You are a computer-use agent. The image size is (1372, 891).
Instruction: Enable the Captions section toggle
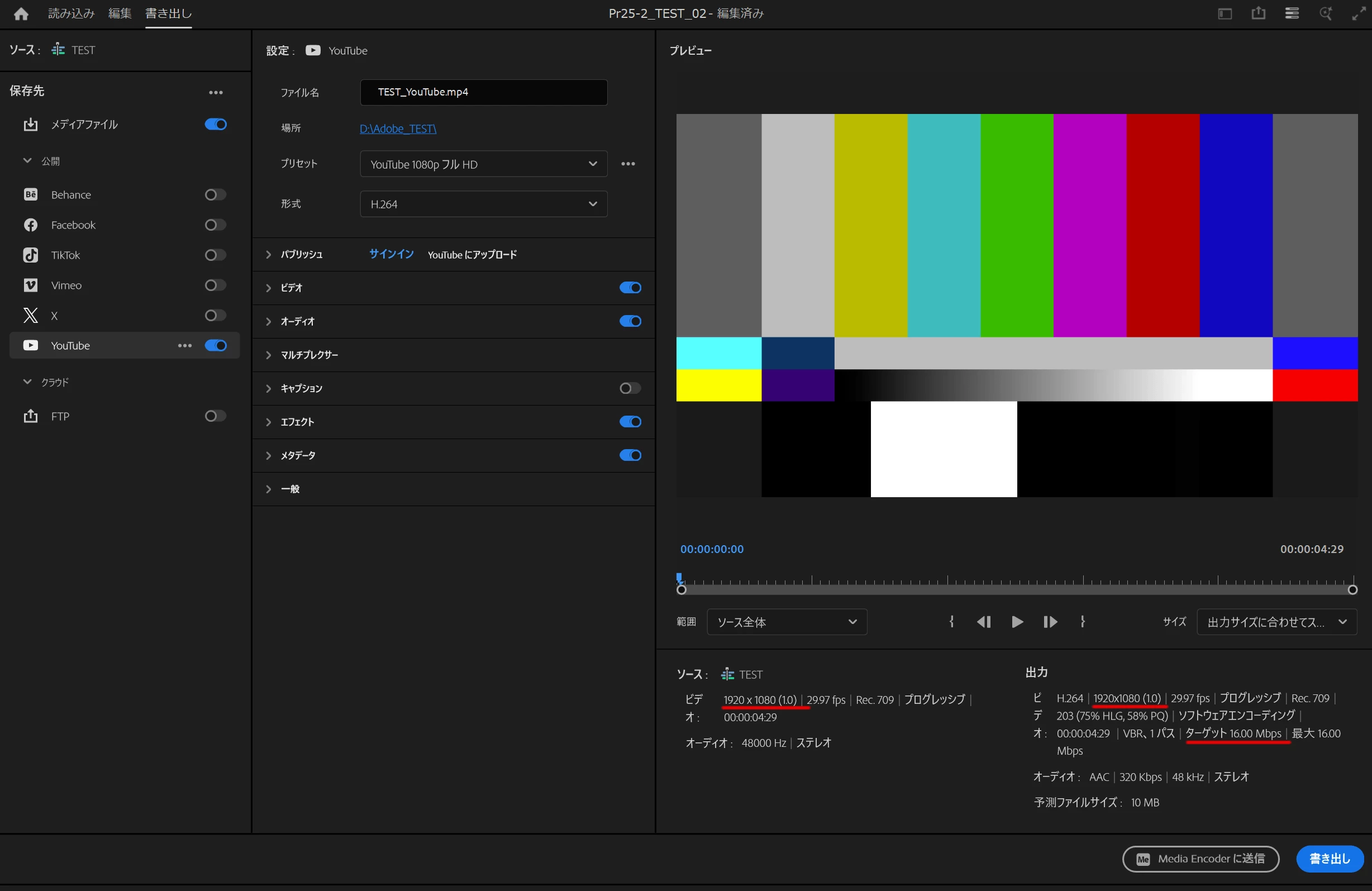[x=630, y=388]
